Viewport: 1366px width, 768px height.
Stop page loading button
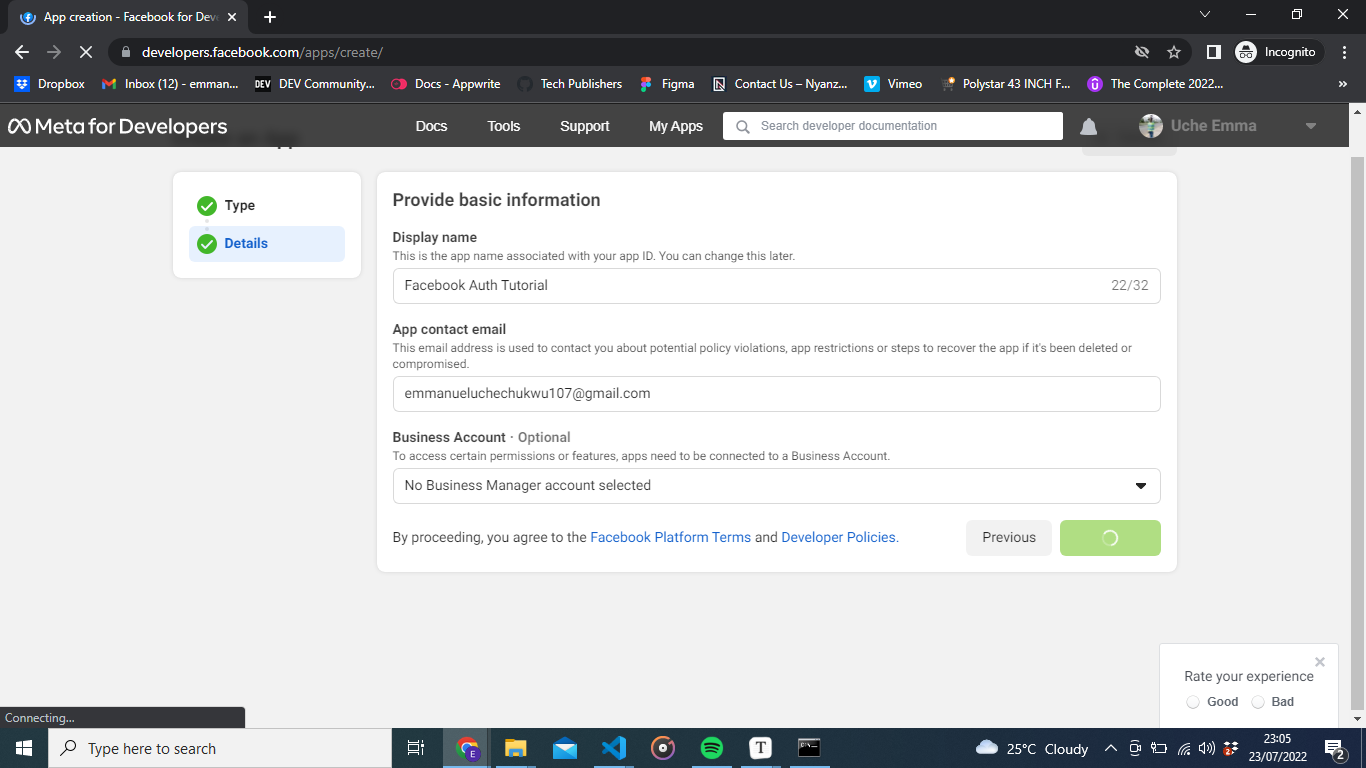(85, 52)
